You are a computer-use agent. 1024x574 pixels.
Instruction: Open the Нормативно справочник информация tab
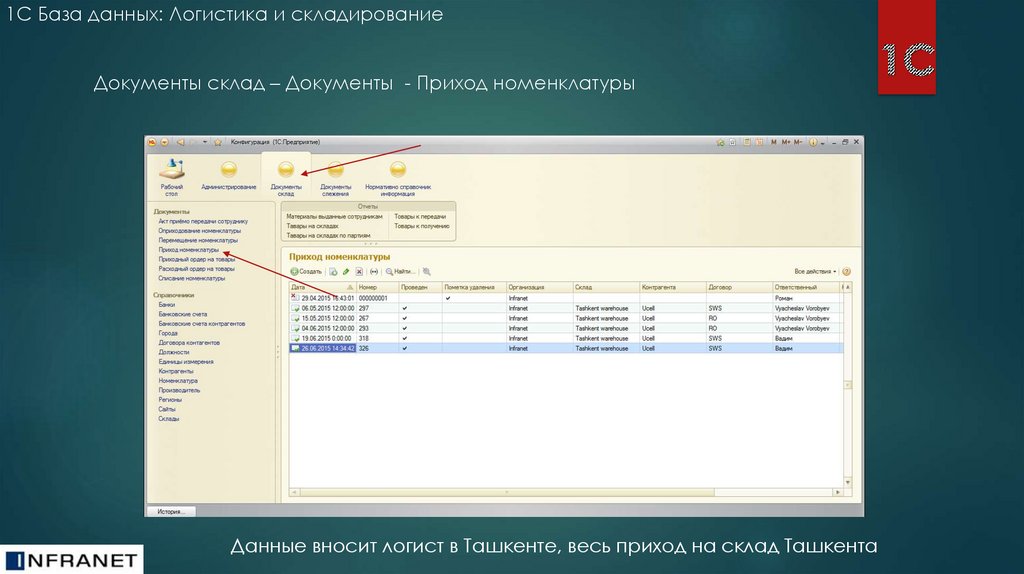(398, 170)
